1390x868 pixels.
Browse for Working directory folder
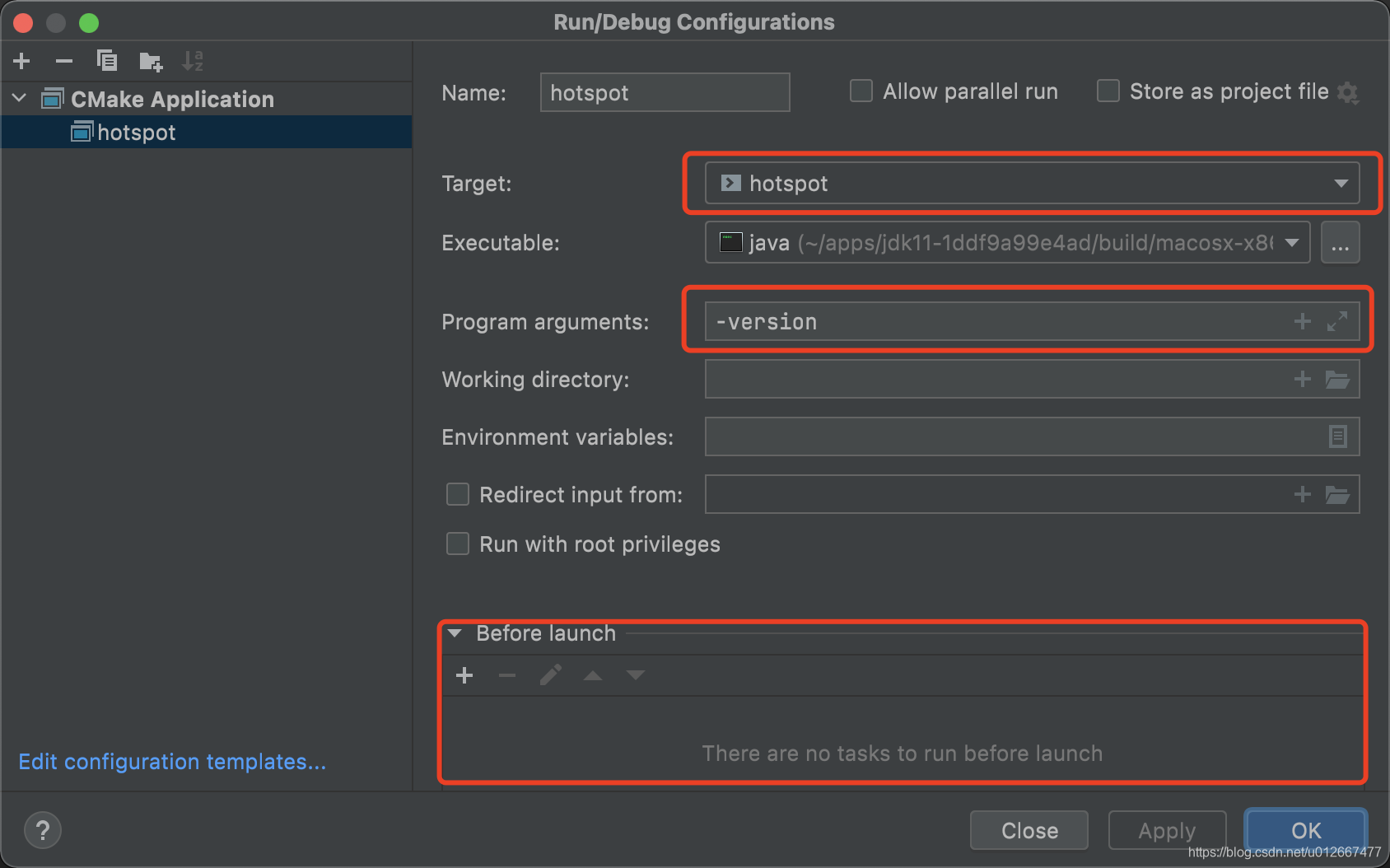(1337, 379)
